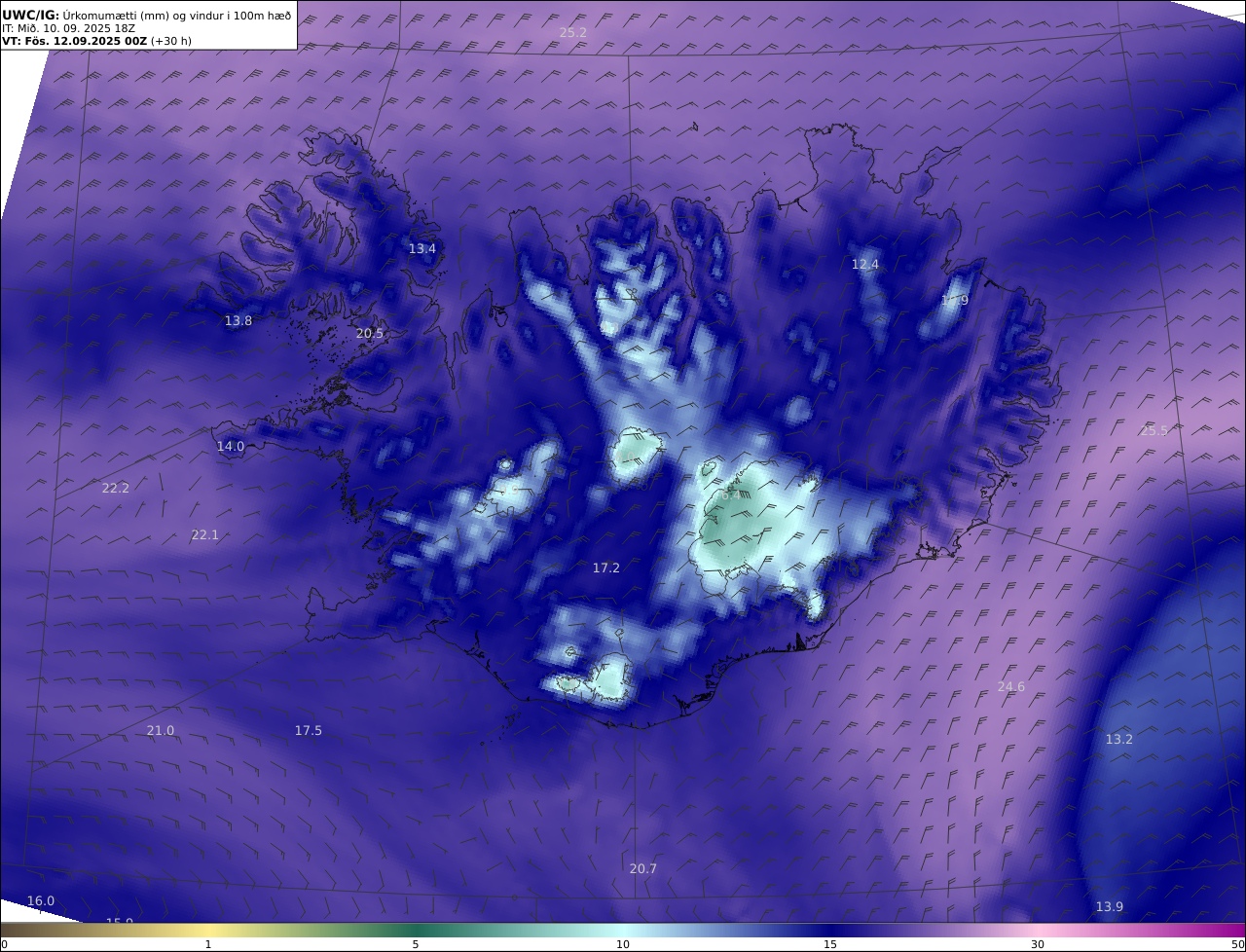Click the 20.5 value label on the map
The height and width of the screenshot is (952, 1246).
tap(369, 333)
